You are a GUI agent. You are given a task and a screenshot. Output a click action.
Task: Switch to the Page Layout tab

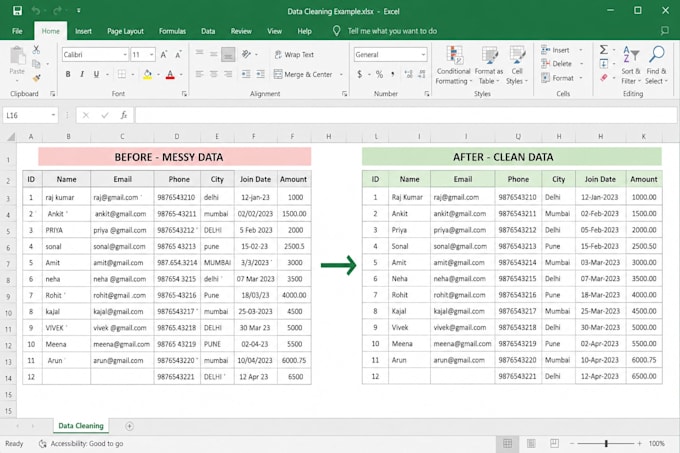point(125,31)
